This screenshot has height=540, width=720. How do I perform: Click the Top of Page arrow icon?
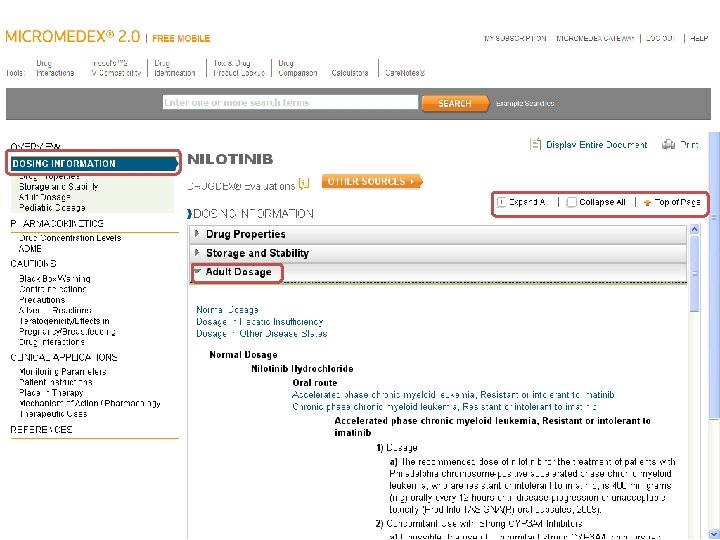pos(647,202)
